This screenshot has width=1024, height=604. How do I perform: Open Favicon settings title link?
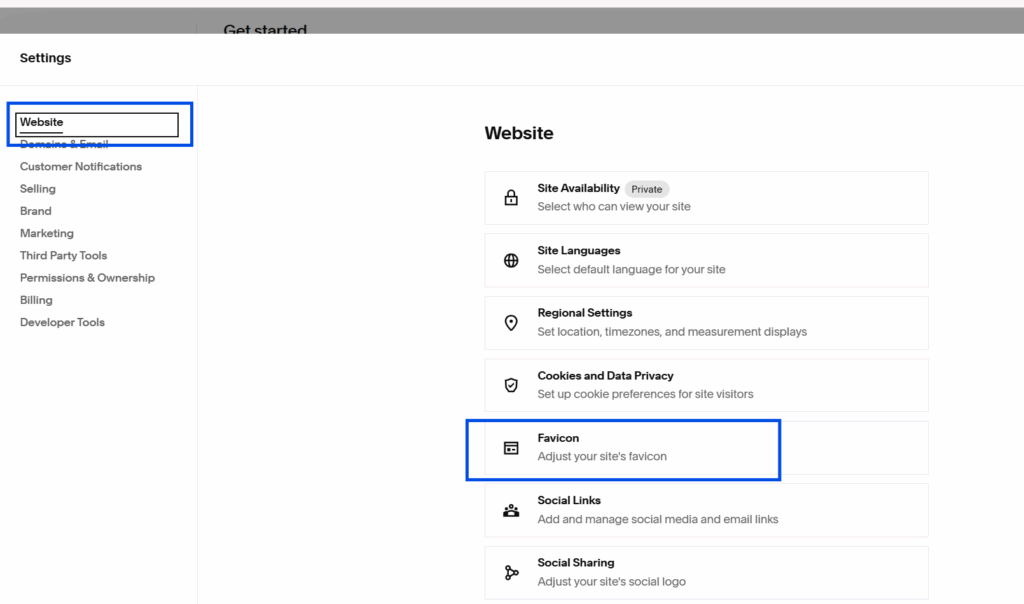point(558,438)
